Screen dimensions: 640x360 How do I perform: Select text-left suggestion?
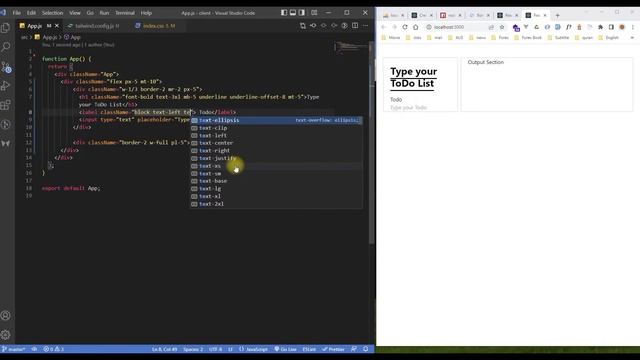pos(276,136)
